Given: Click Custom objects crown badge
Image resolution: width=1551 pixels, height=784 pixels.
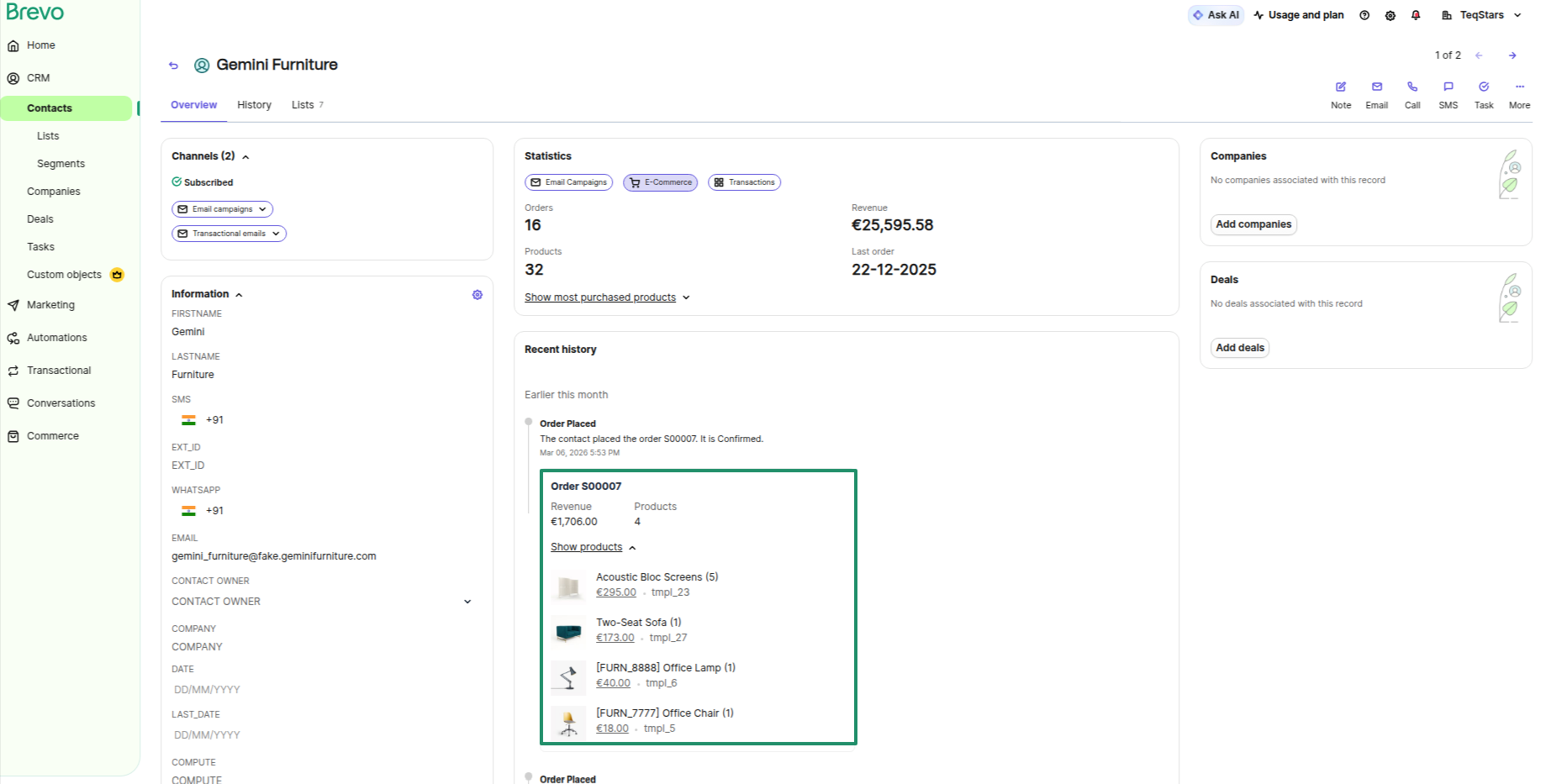Looking at the screenshot, I should tap(117, 275).
